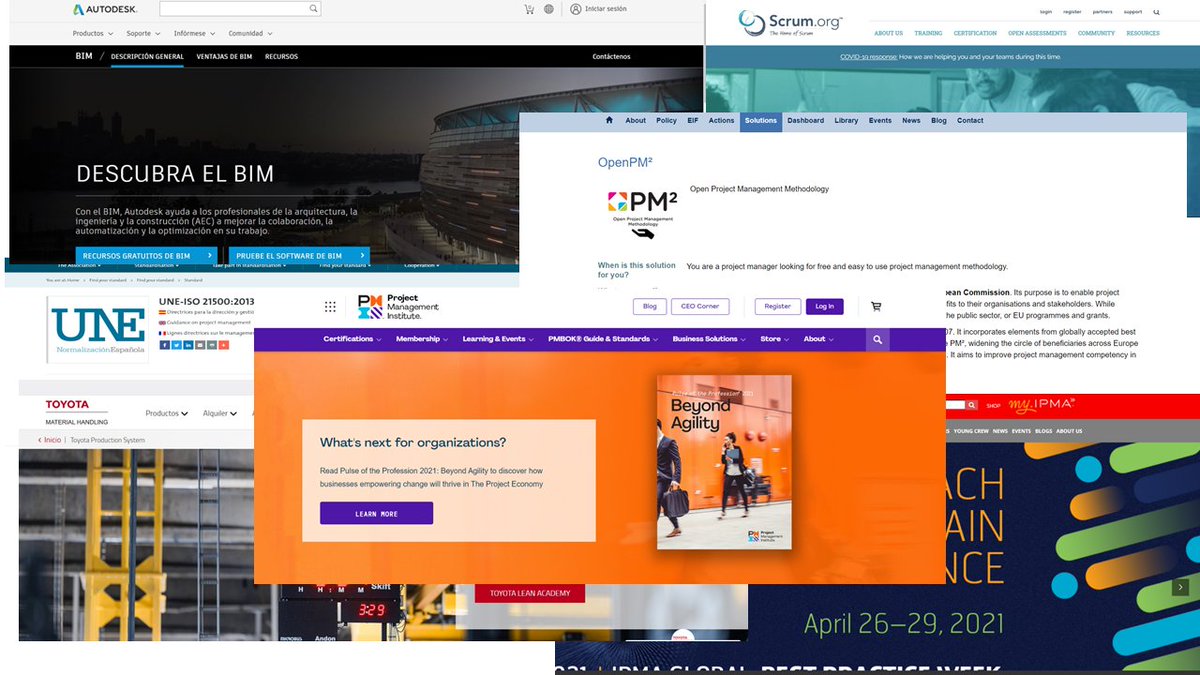Screen dimensions: 1200x675
Task: Click the OpenPM² page heading
Action: 625,162
